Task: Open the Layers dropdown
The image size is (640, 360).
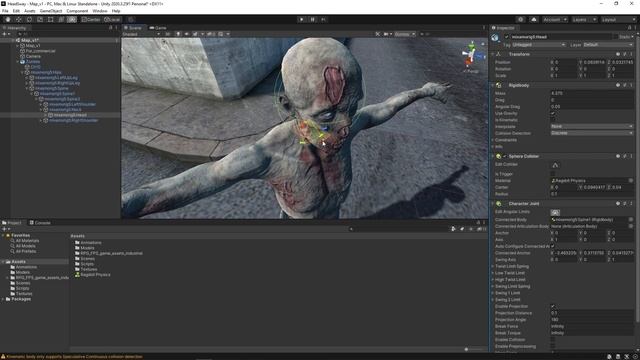Action: 584,20
